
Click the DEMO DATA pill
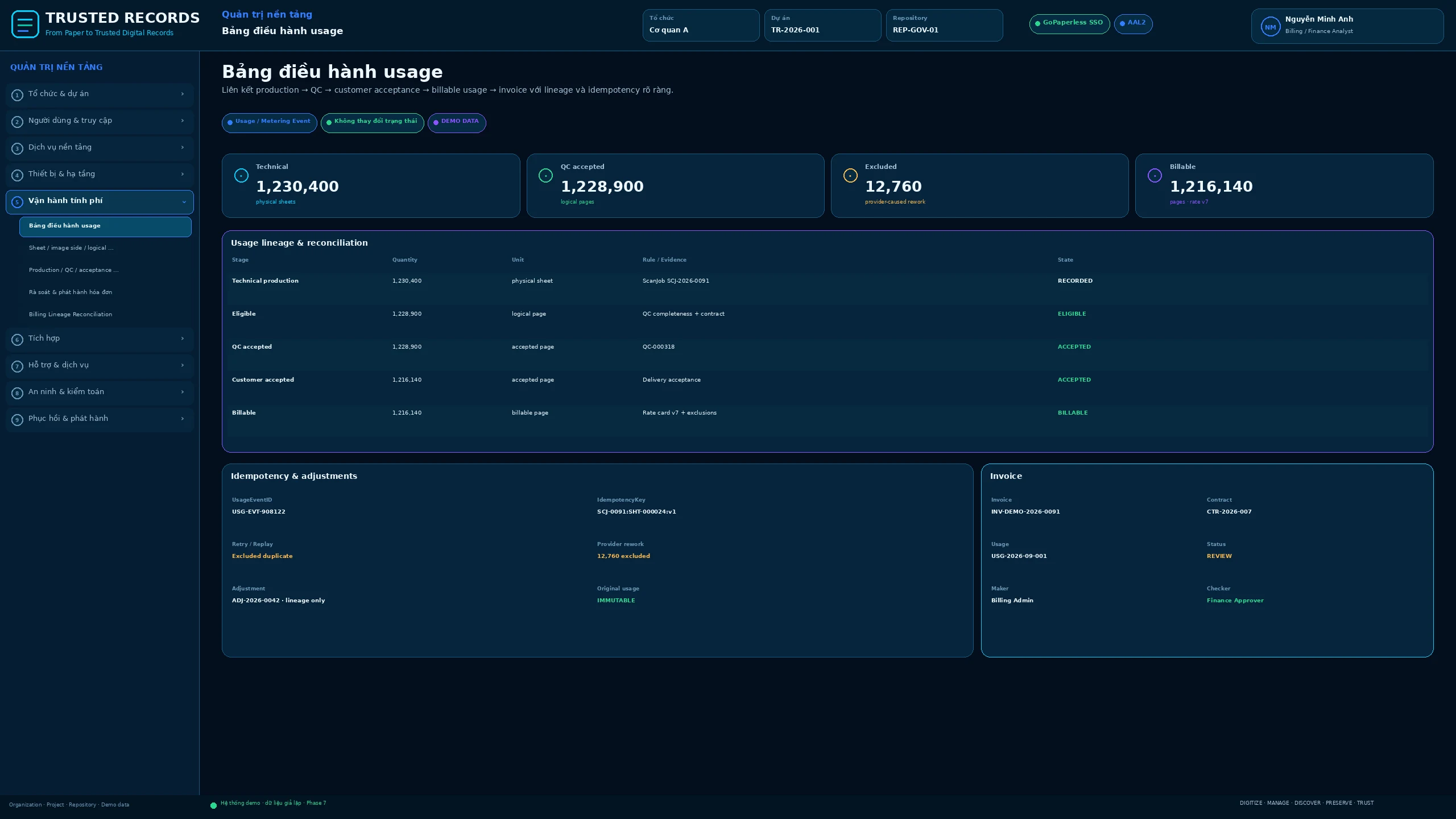(457, 123)
